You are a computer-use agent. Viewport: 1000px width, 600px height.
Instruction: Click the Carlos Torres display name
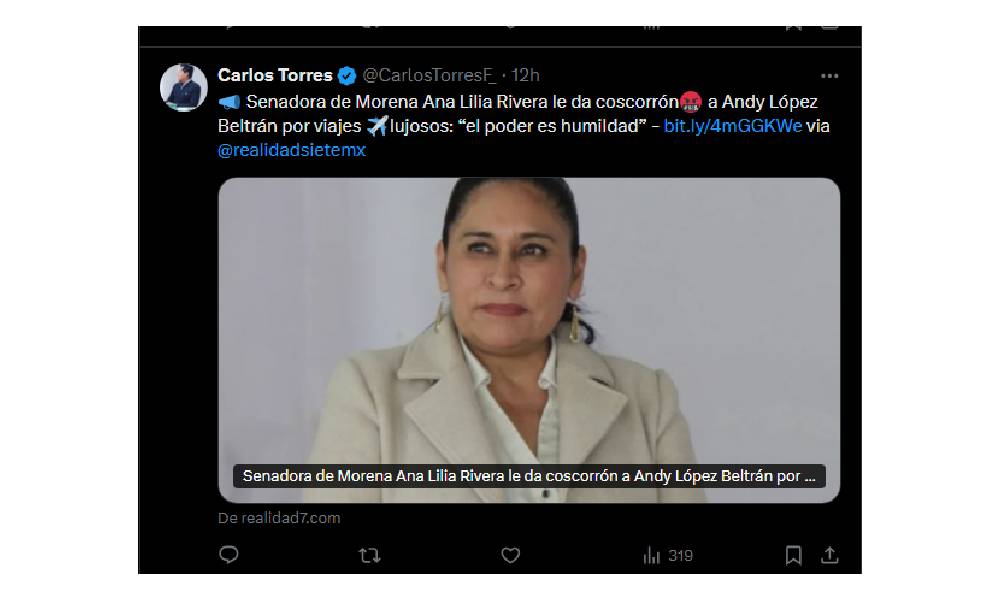pyautogui.click(x=275, y=75)
